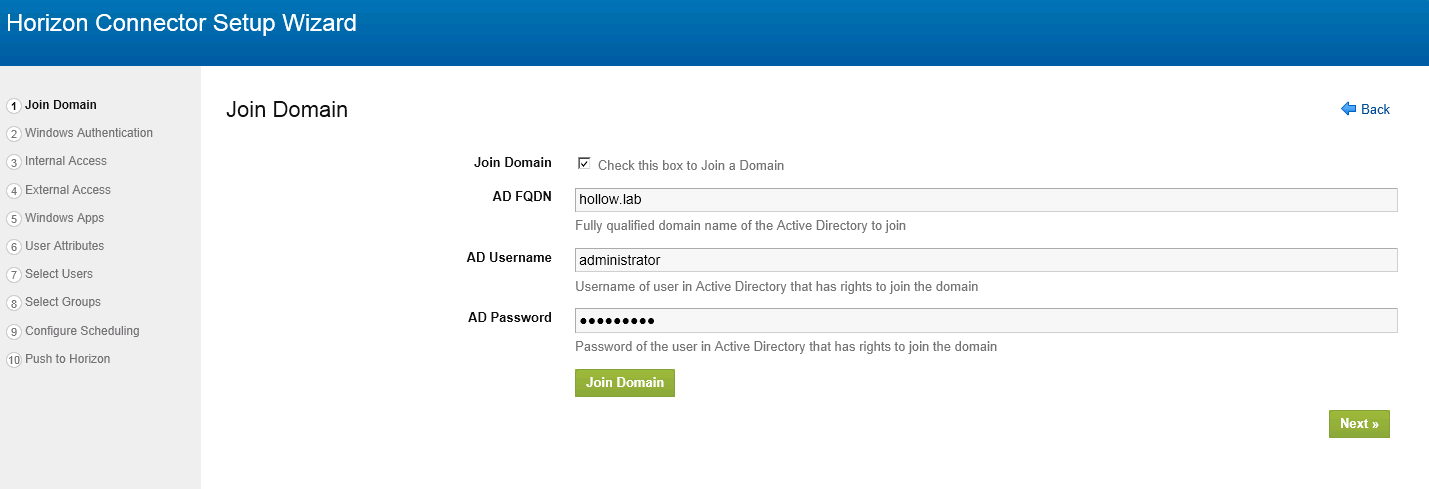Click the step 2 number icon
Image resolution: width=1429 pixels, height=489 pixels.
pyautogui.click(x=14, y=134)
